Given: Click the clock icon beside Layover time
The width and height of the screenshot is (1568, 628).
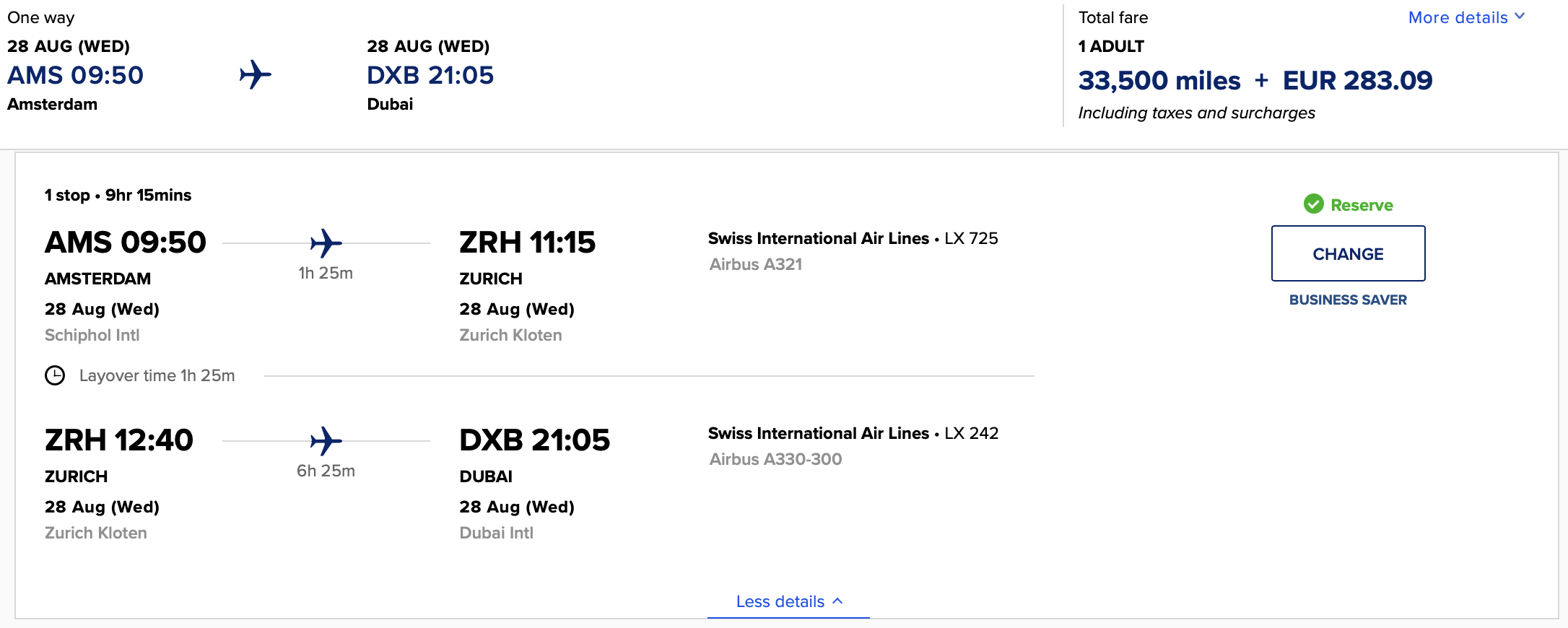Looking at the screenshot, I should point(55,375).
